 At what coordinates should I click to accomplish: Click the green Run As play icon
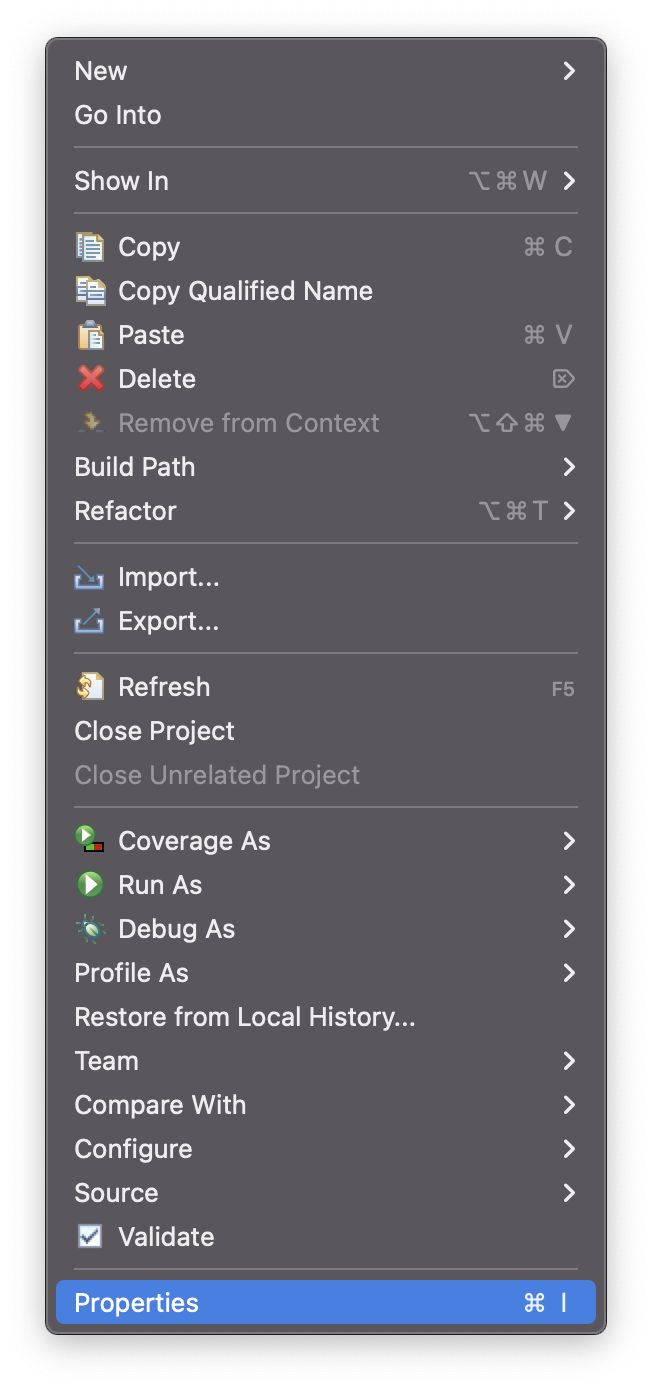click(90, 885)
